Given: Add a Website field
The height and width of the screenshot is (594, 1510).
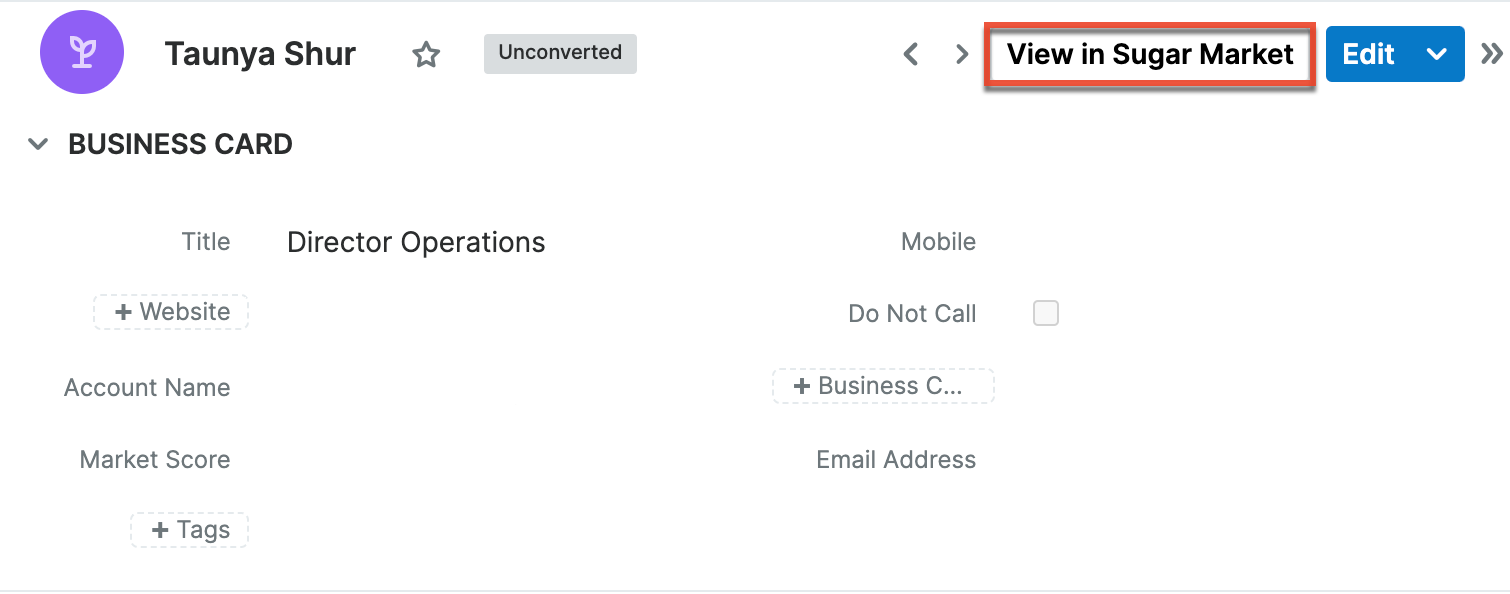Looking at the screenshot, I should coord(171,312).
